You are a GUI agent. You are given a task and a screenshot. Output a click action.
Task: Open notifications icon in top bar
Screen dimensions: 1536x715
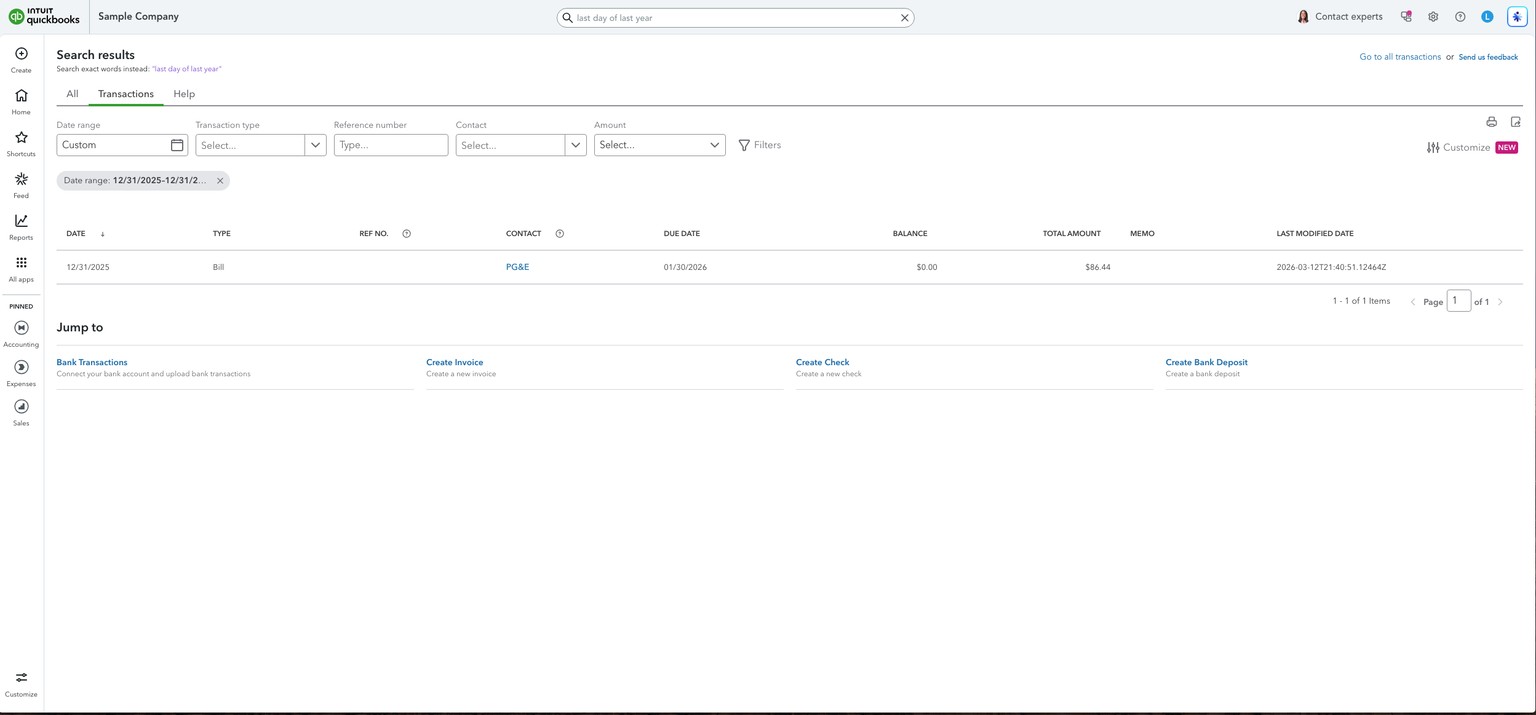click(x=1406, y=17)
